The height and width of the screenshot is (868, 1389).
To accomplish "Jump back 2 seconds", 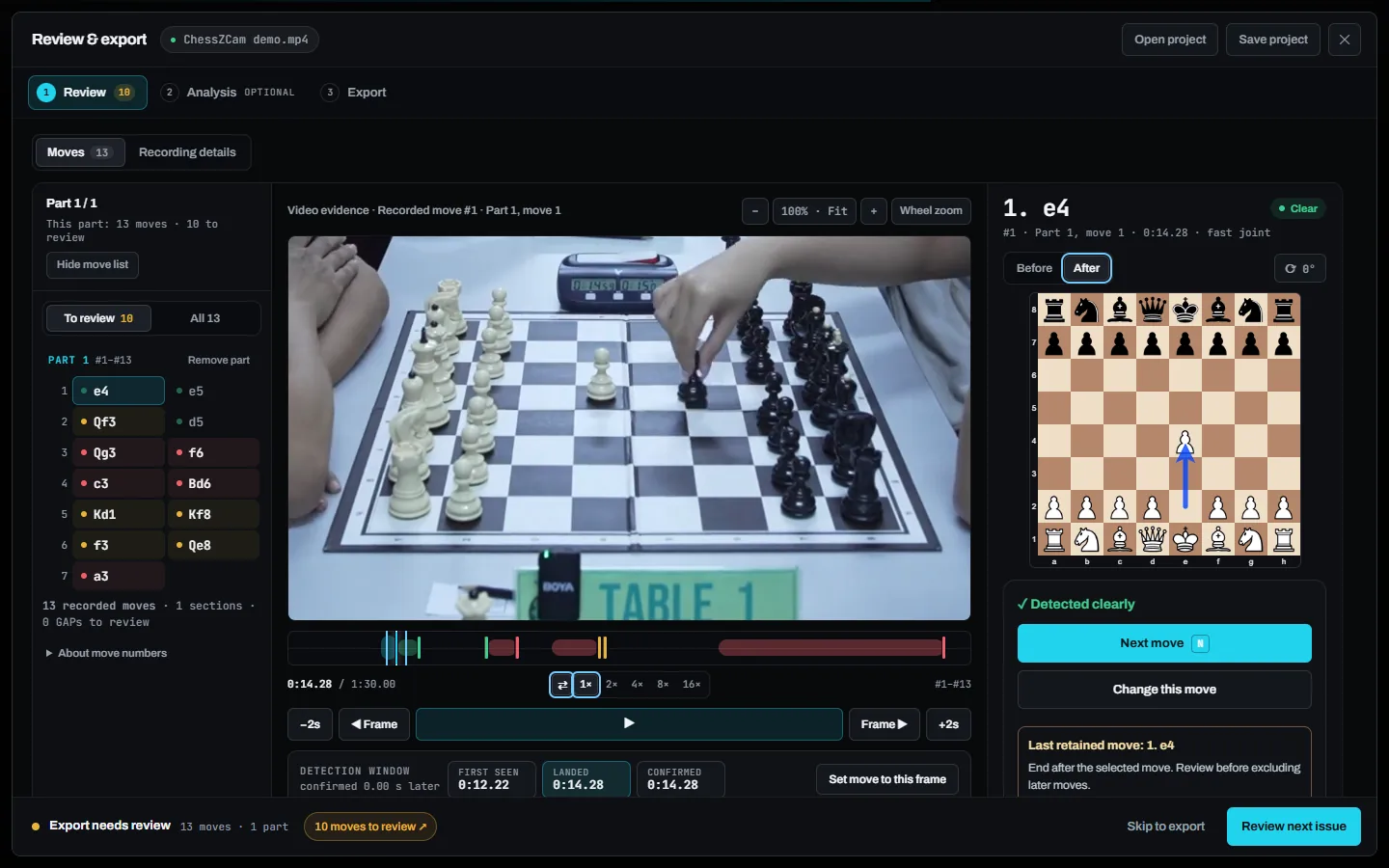I will click(310, 724).
